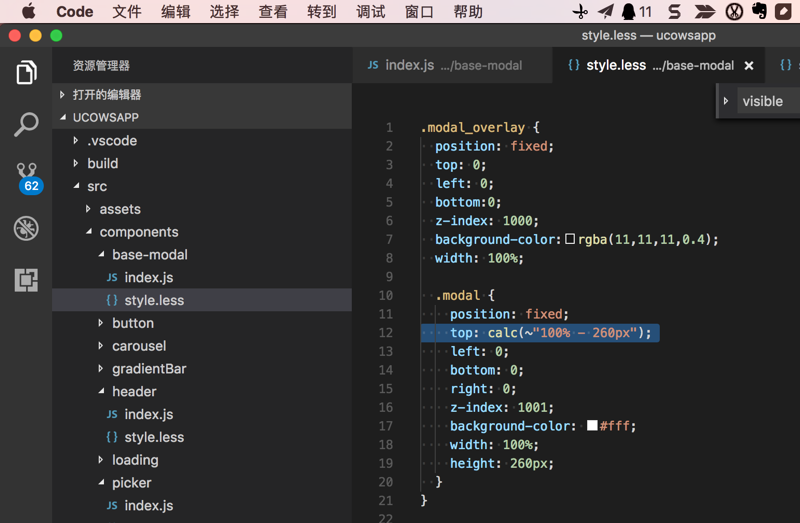Open the 调试 menu
The width and height of the screenshot is (800, 523).
(x=370, y=12)
